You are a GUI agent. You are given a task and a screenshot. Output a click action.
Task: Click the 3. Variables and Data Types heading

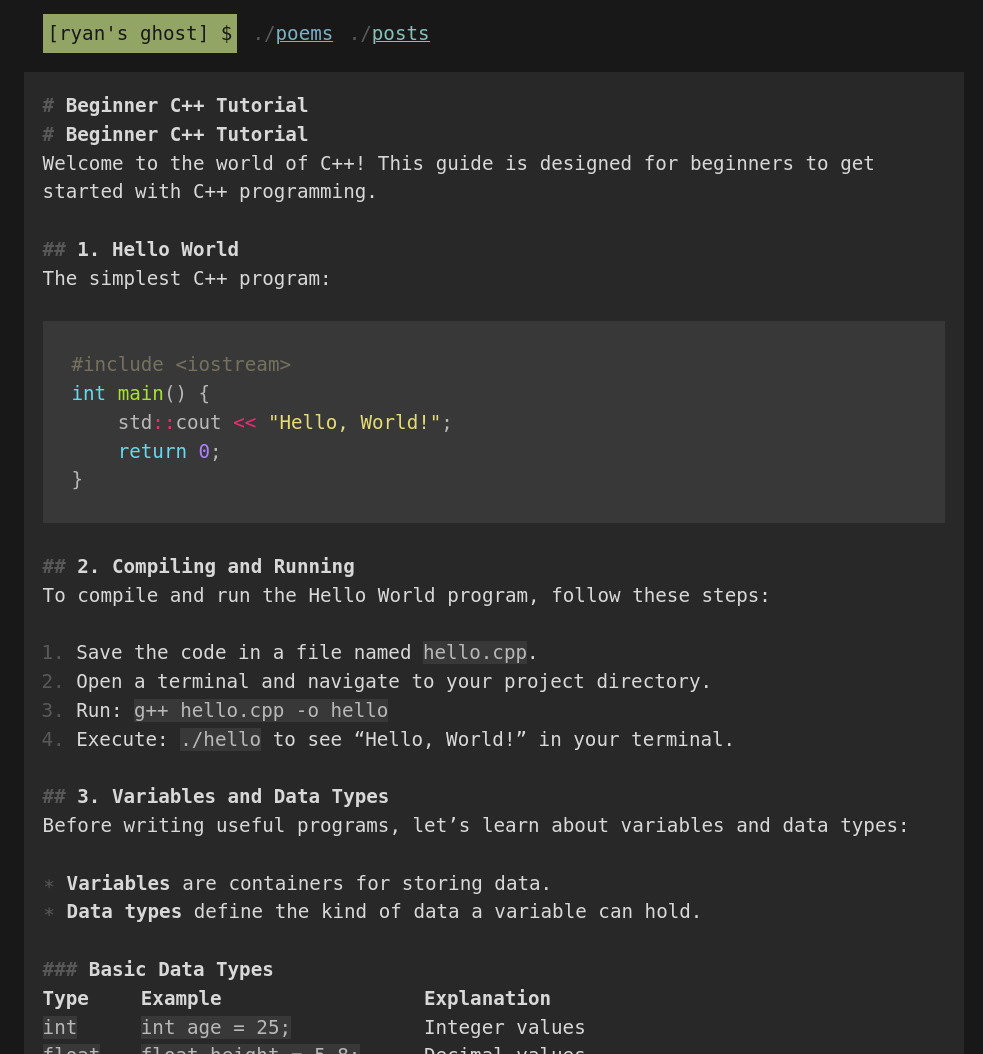(231, 796)
